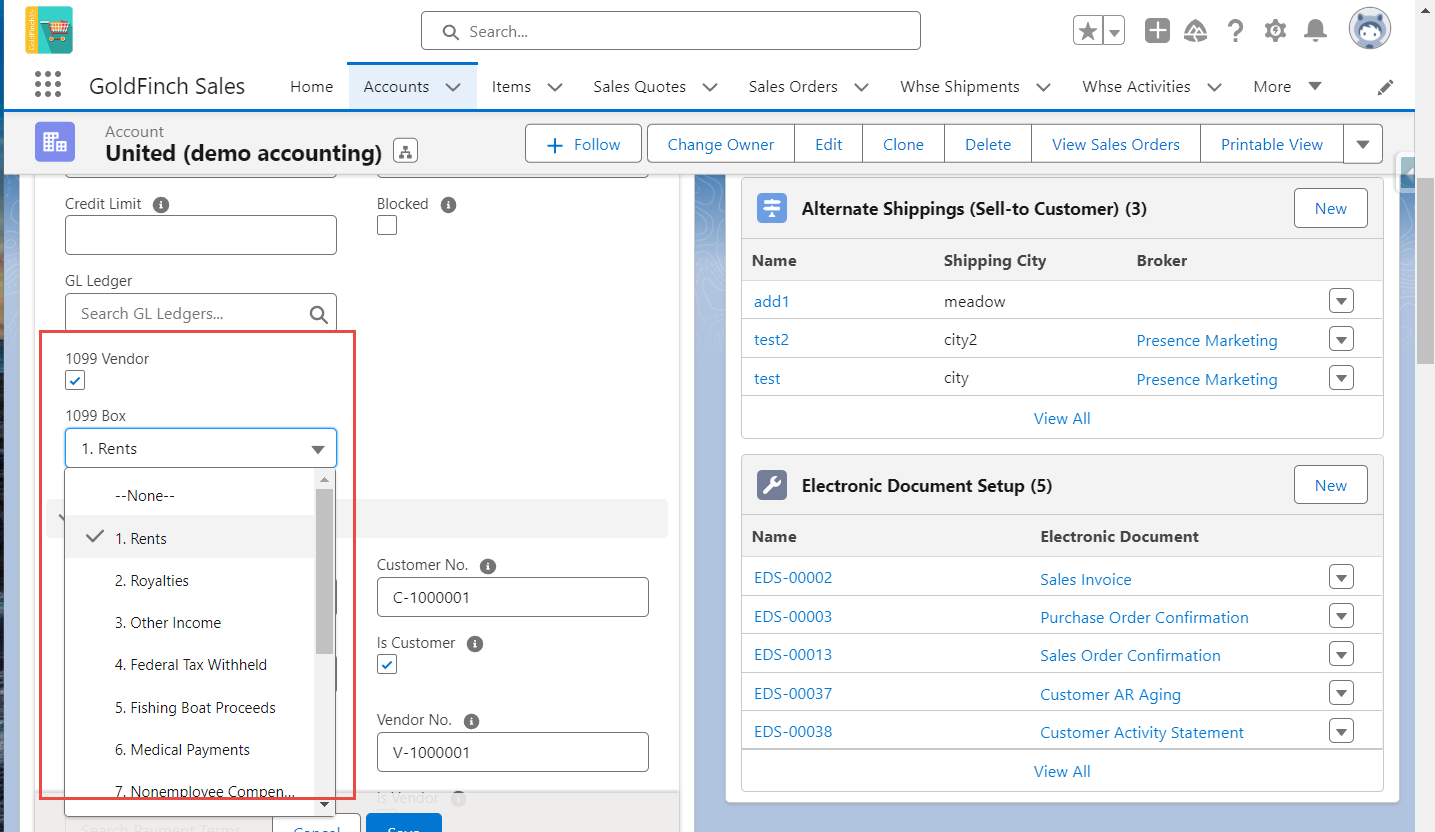Image resolution: width=1435 pixels, height=832 pixels.
Task: Show Is Customer info icon
Action: [475, 644]
